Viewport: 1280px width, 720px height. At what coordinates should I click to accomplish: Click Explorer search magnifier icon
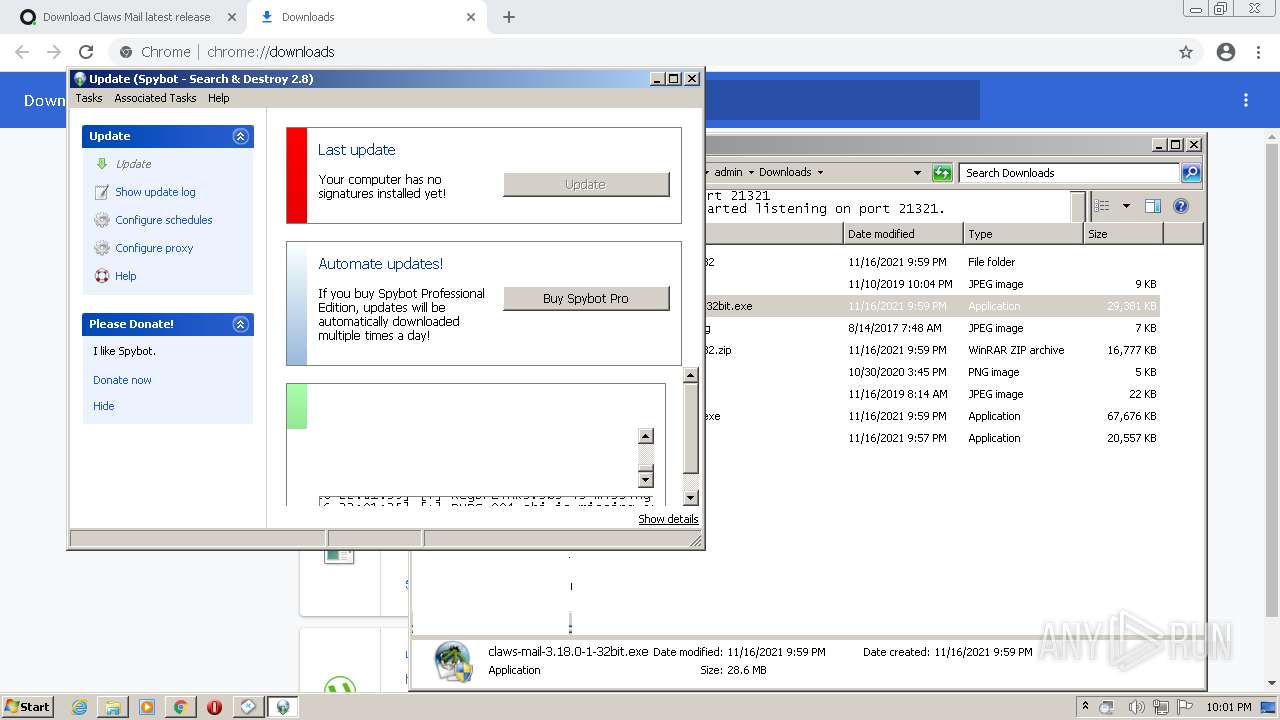1191,173
